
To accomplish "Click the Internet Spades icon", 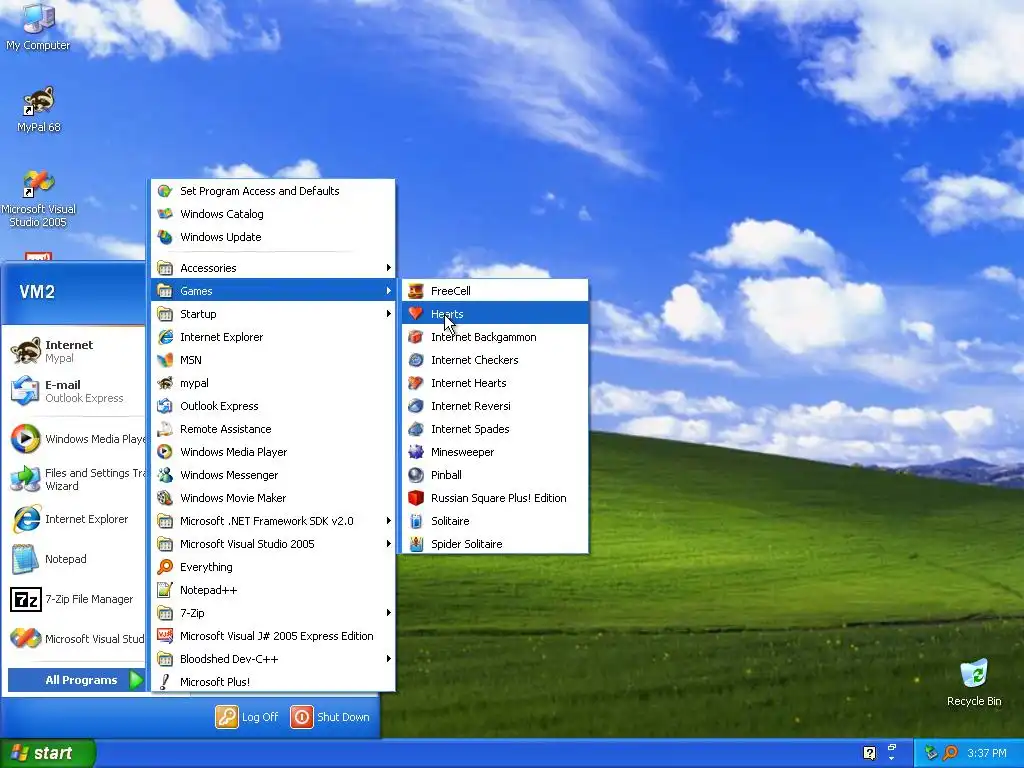I will click(415, 429).
